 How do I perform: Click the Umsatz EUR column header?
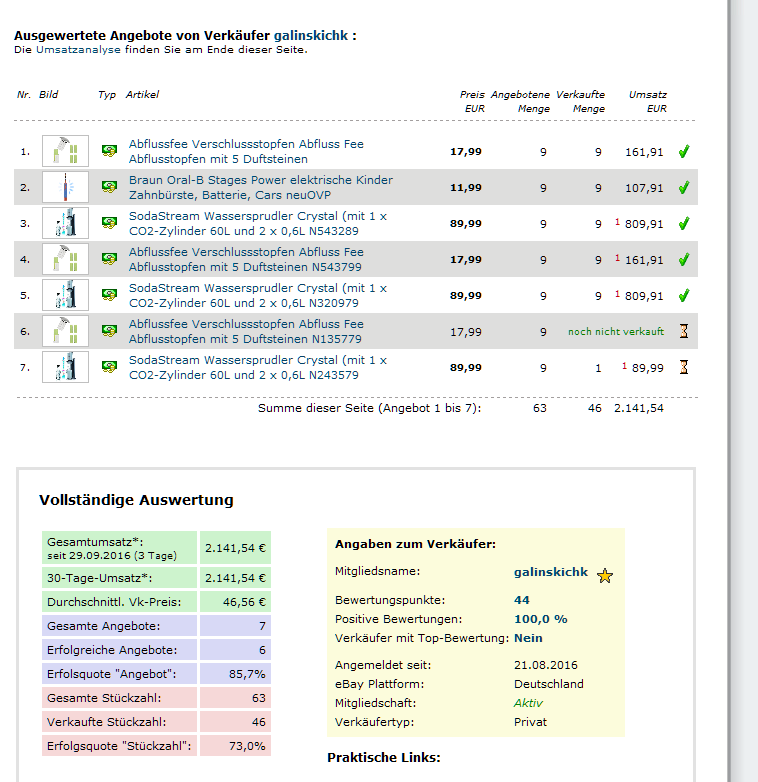pyautogui.click(x=648, y=101)
